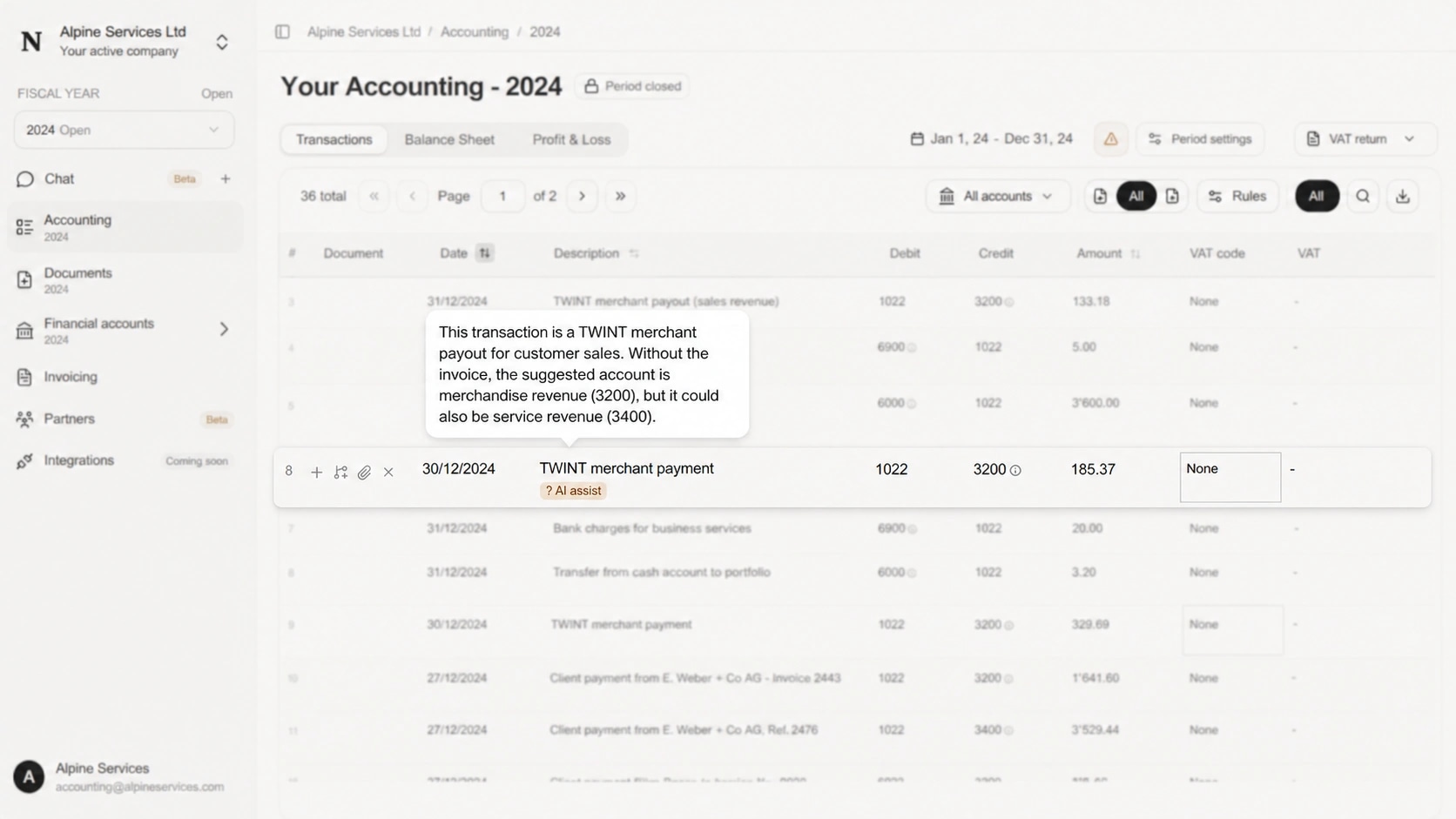Switch to the Profit & Loss tab
Screen dimensions: 1456x819
click(x=571, y=139)
